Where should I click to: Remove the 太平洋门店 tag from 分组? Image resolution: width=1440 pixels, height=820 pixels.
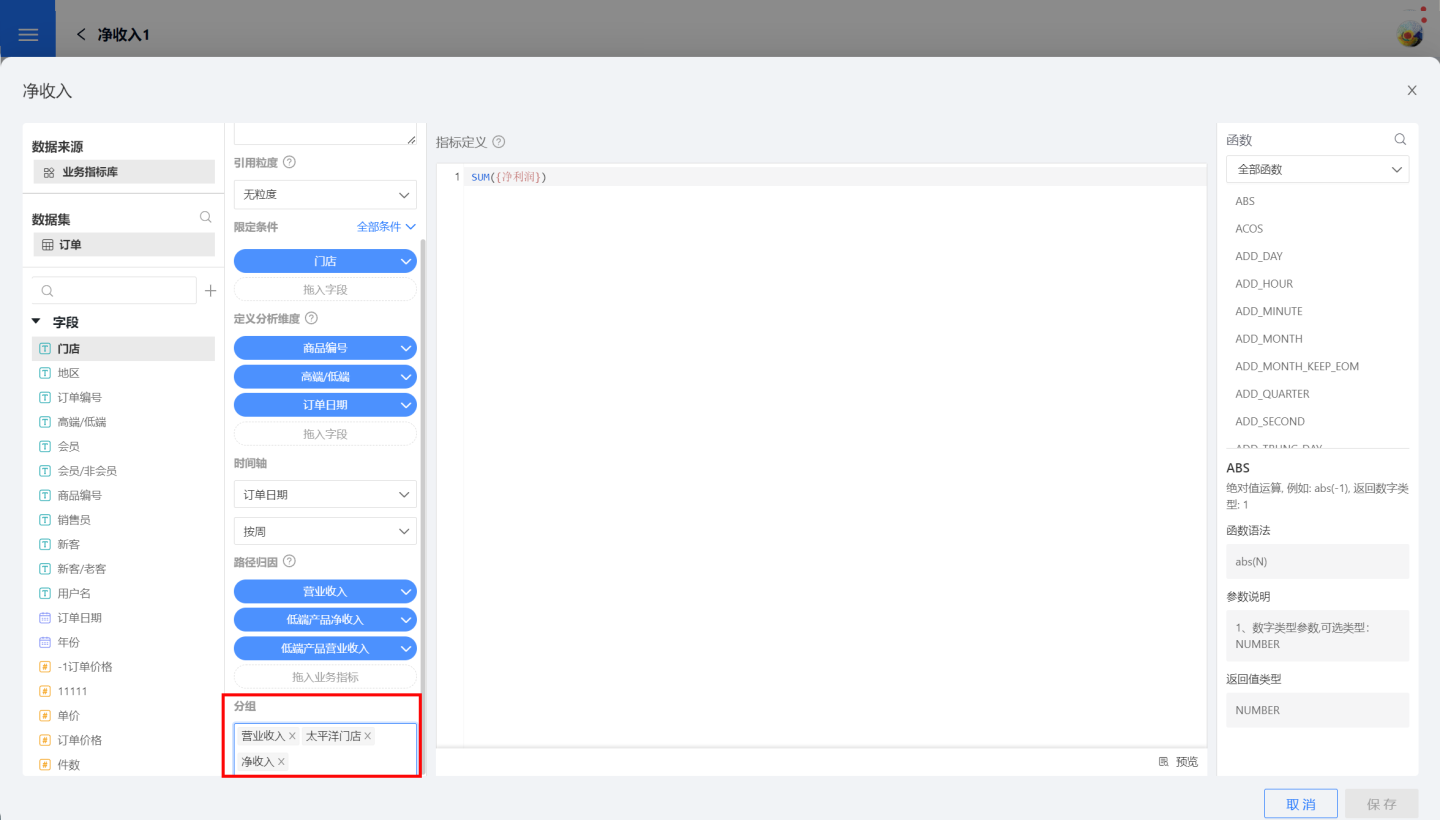(x=368, y=736)
